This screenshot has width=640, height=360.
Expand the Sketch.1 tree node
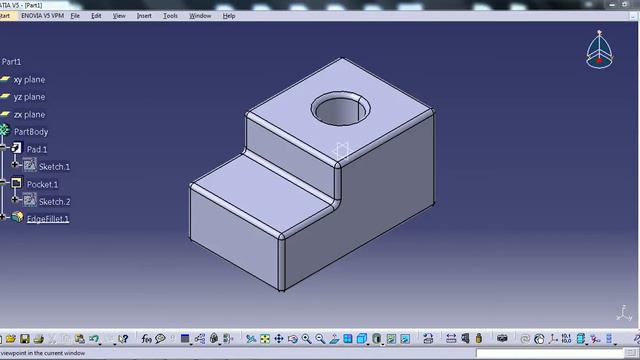coord(15,164)
